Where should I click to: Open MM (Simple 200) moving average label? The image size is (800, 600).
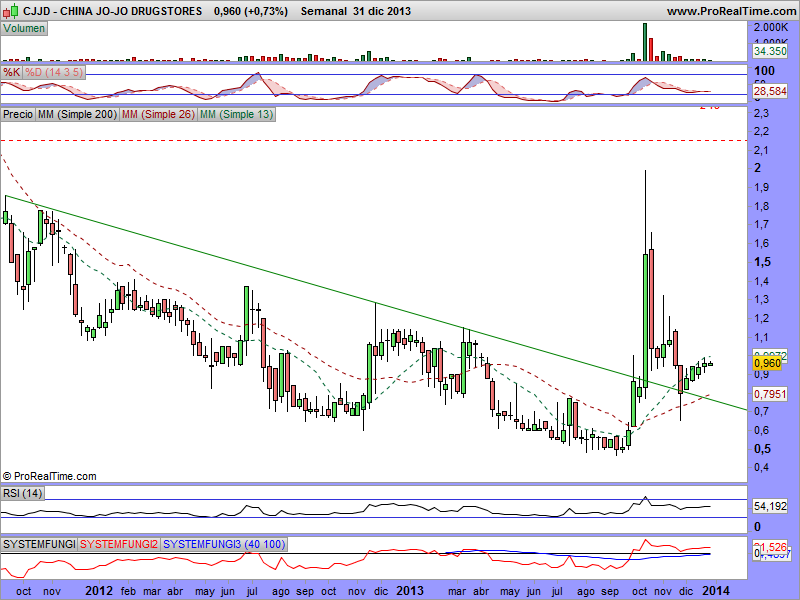(x=77, y=114)
